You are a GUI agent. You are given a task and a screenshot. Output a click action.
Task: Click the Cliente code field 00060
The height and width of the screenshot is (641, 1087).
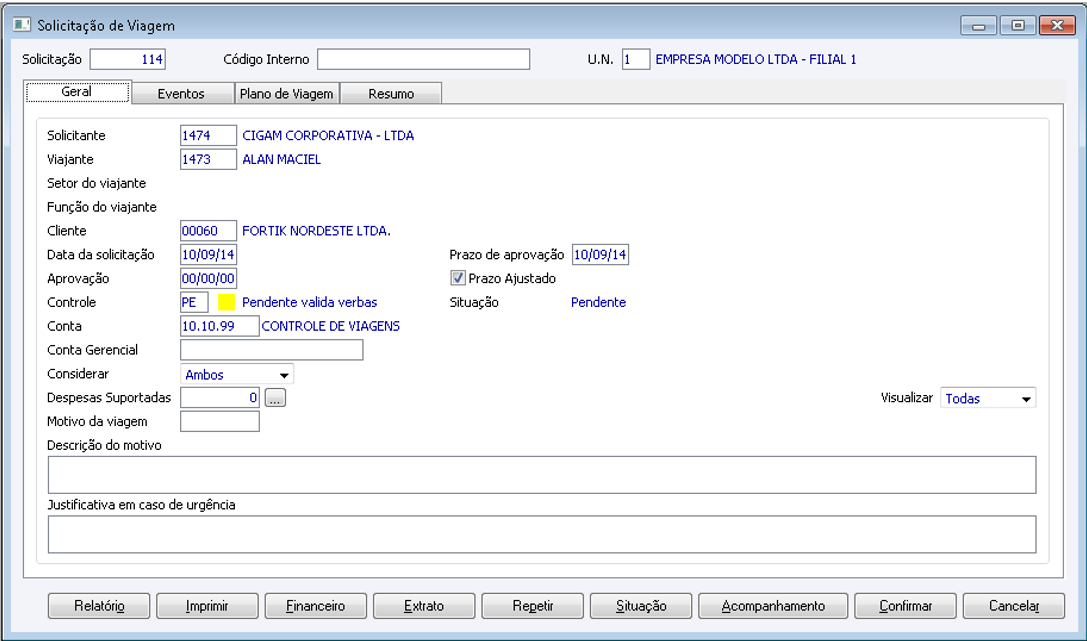(208, 231)
